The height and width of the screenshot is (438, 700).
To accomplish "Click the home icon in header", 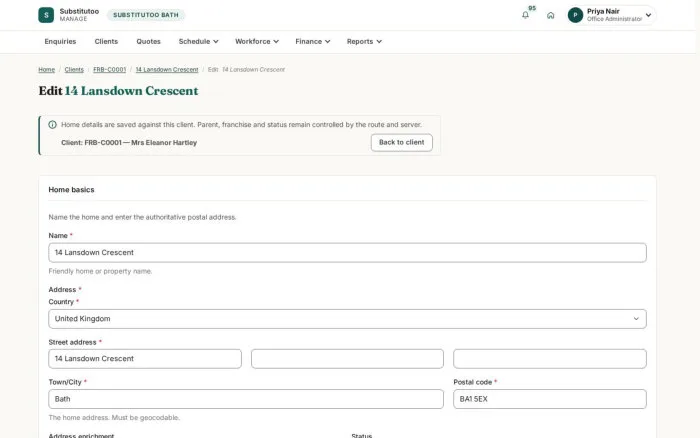I will click(550, 15).
